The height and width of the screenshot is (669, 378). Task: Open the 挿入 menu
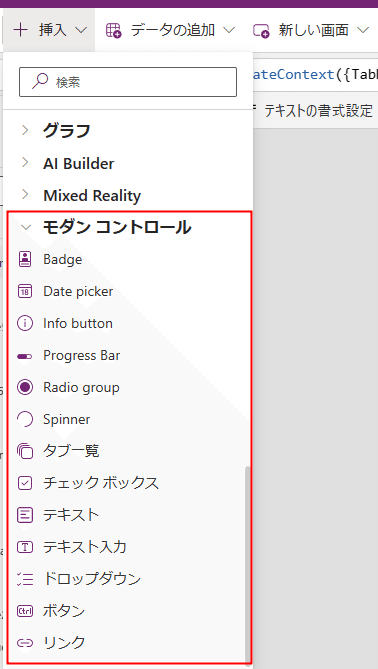click(49, 30)
